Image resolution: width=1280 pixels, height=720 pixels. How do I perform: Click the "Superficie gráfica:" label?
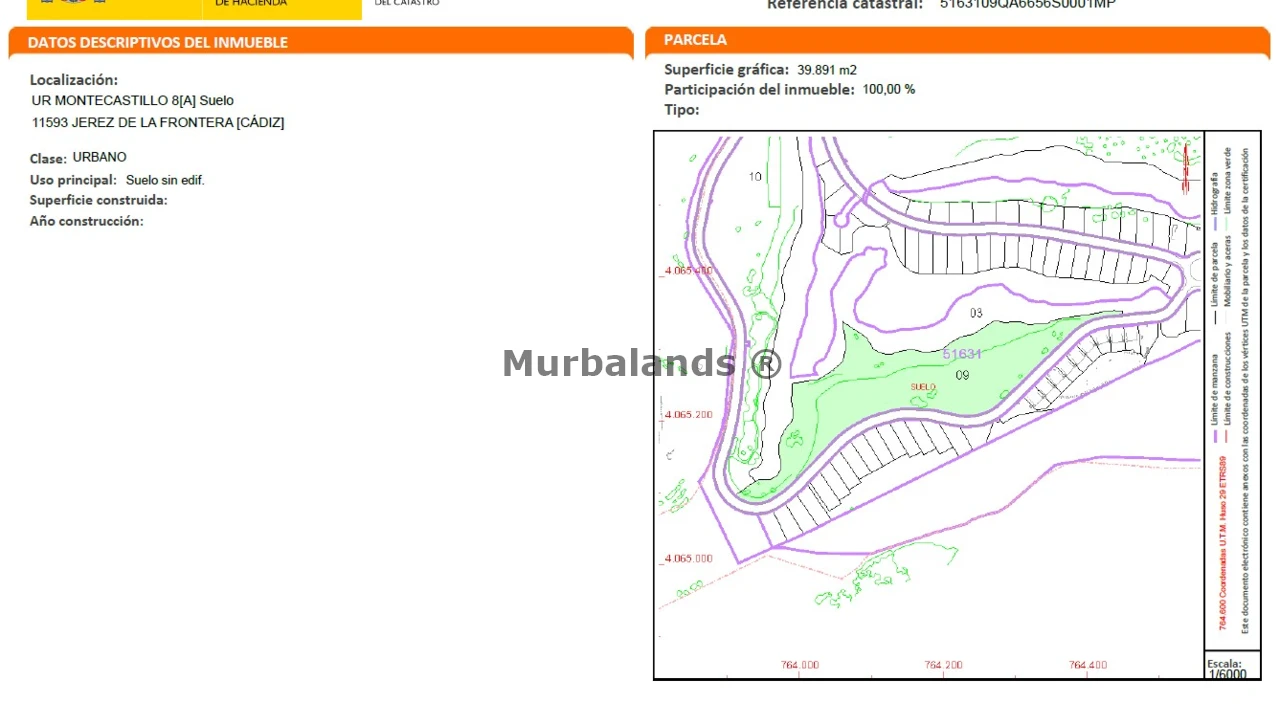[727, 70]
